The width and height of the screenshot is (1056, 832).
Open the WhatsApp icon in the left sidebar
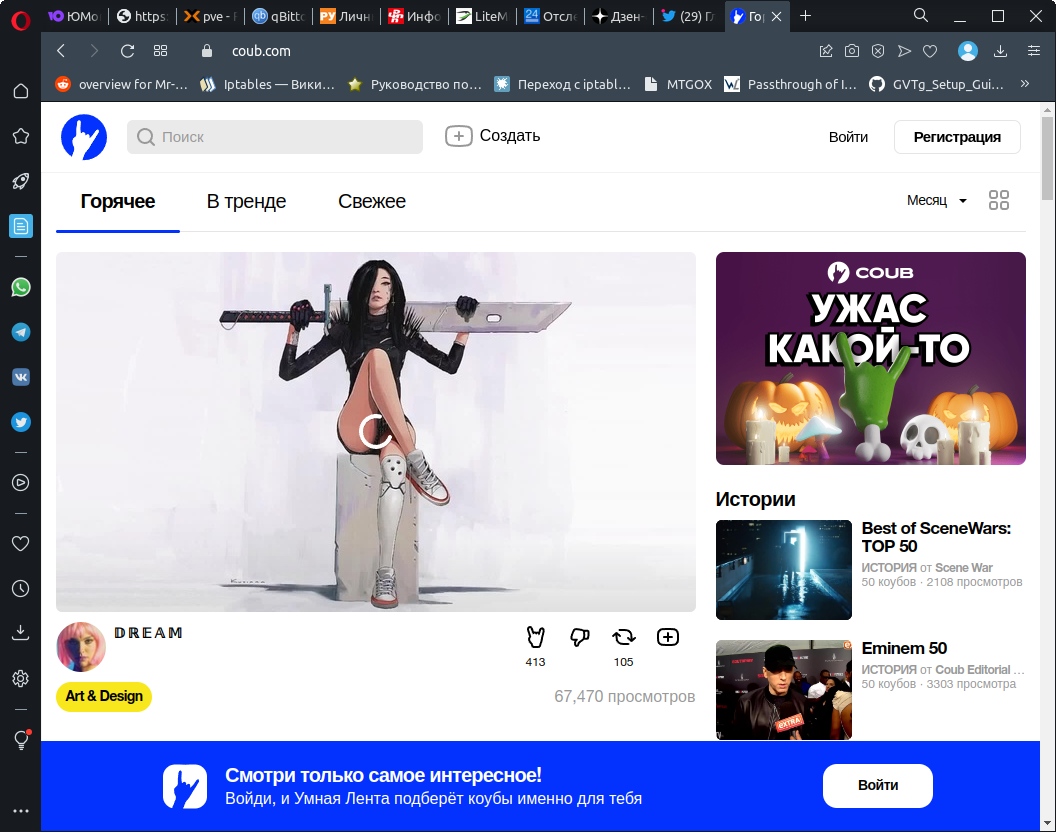20,287
